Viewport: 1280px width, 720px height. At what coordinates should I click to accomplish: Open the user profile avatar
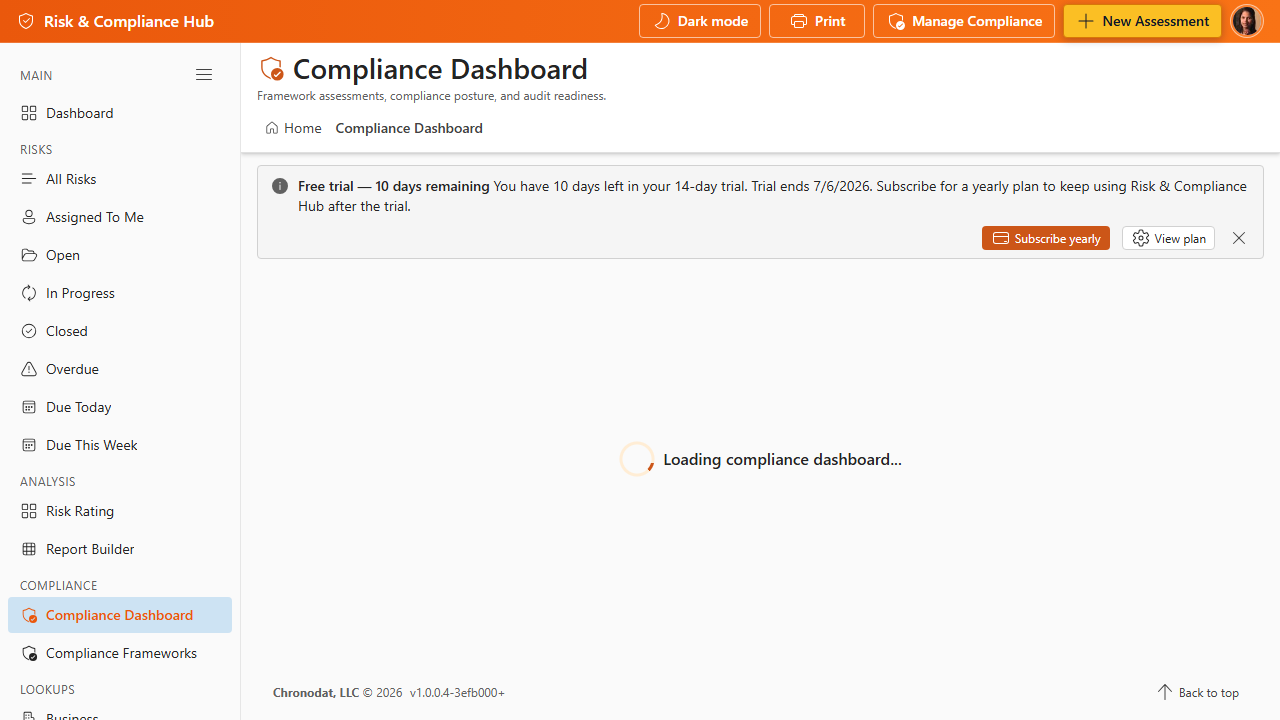1247,21
